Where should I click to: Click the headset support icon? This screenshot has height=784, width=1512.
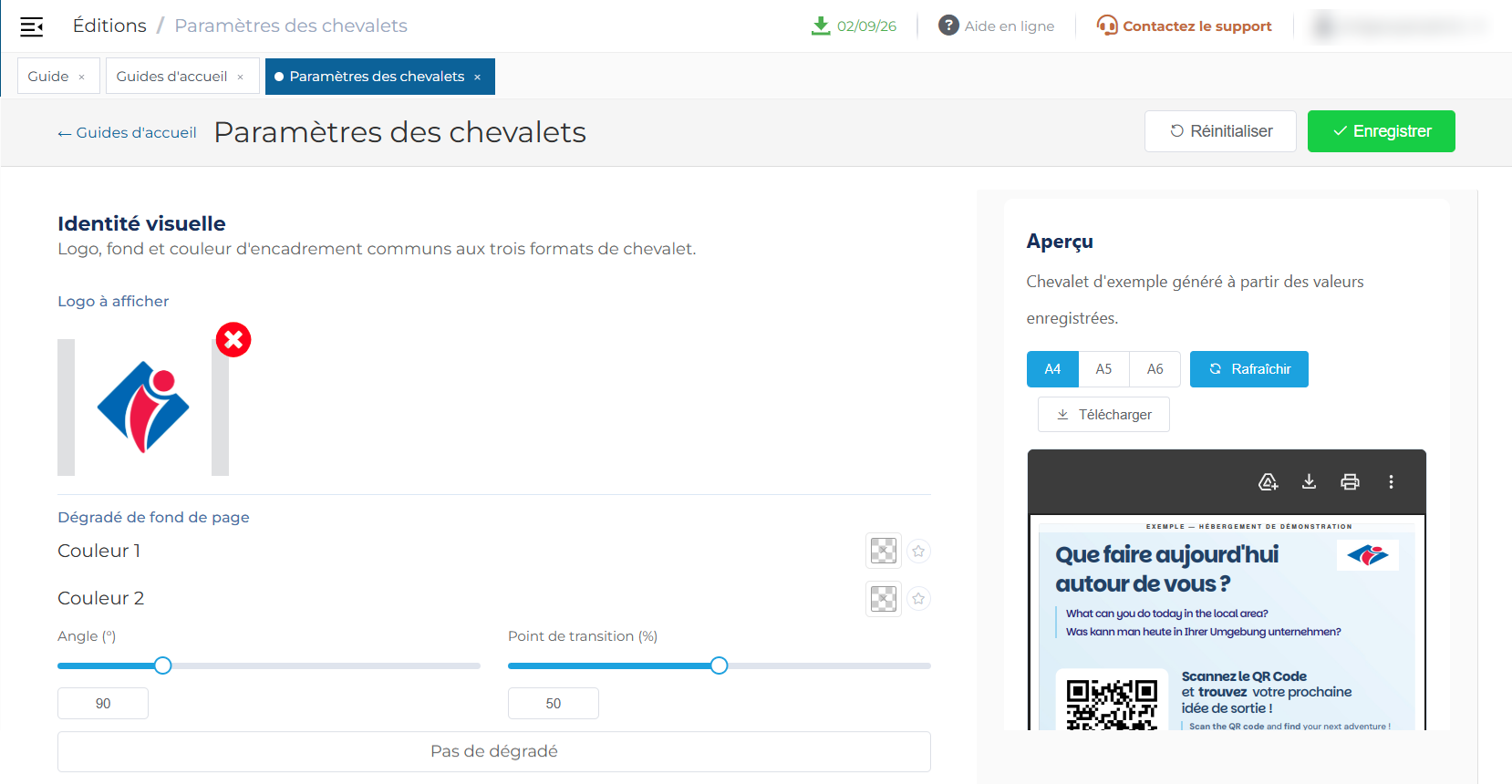coord(1107,26)
